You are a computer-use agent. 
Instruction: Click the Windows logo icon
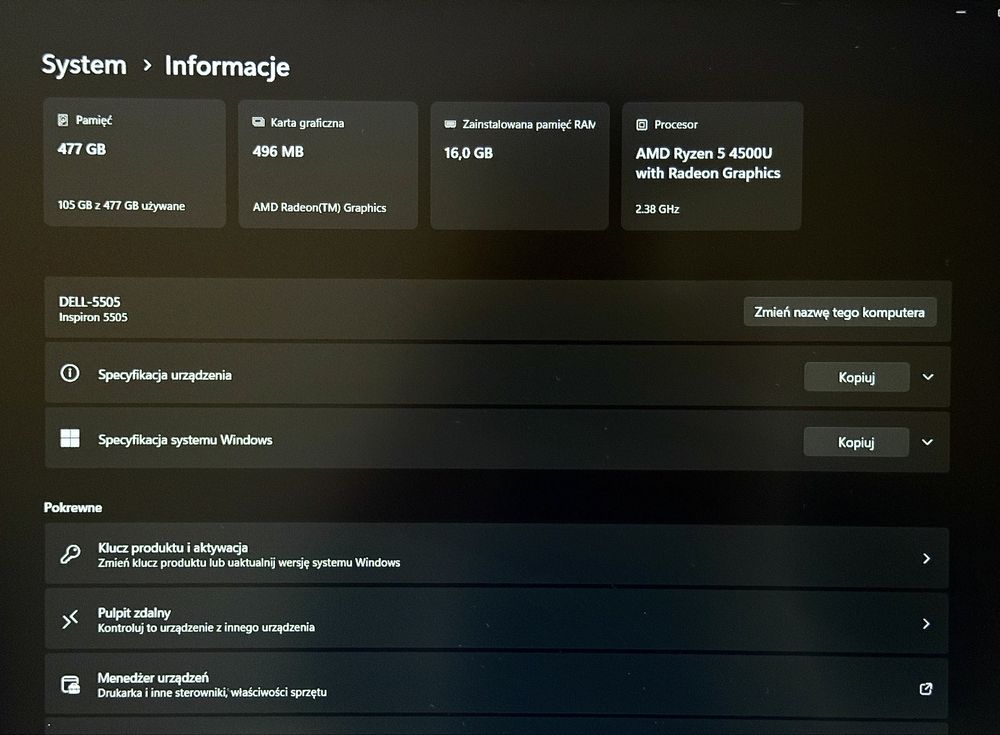coord(70,438)
